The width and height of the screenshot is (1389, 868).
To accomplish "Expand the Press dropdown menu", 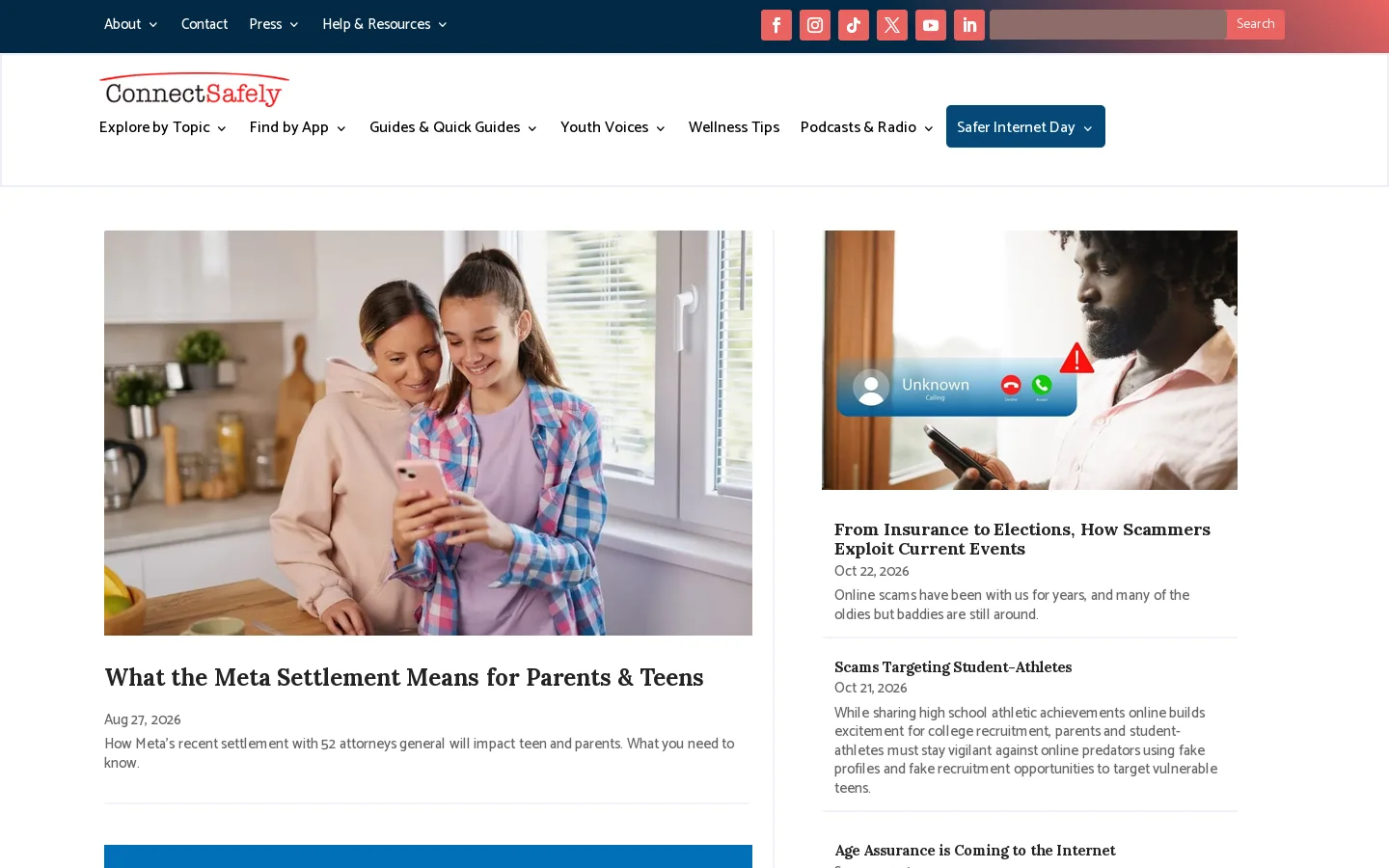I will tap(273, 24).
